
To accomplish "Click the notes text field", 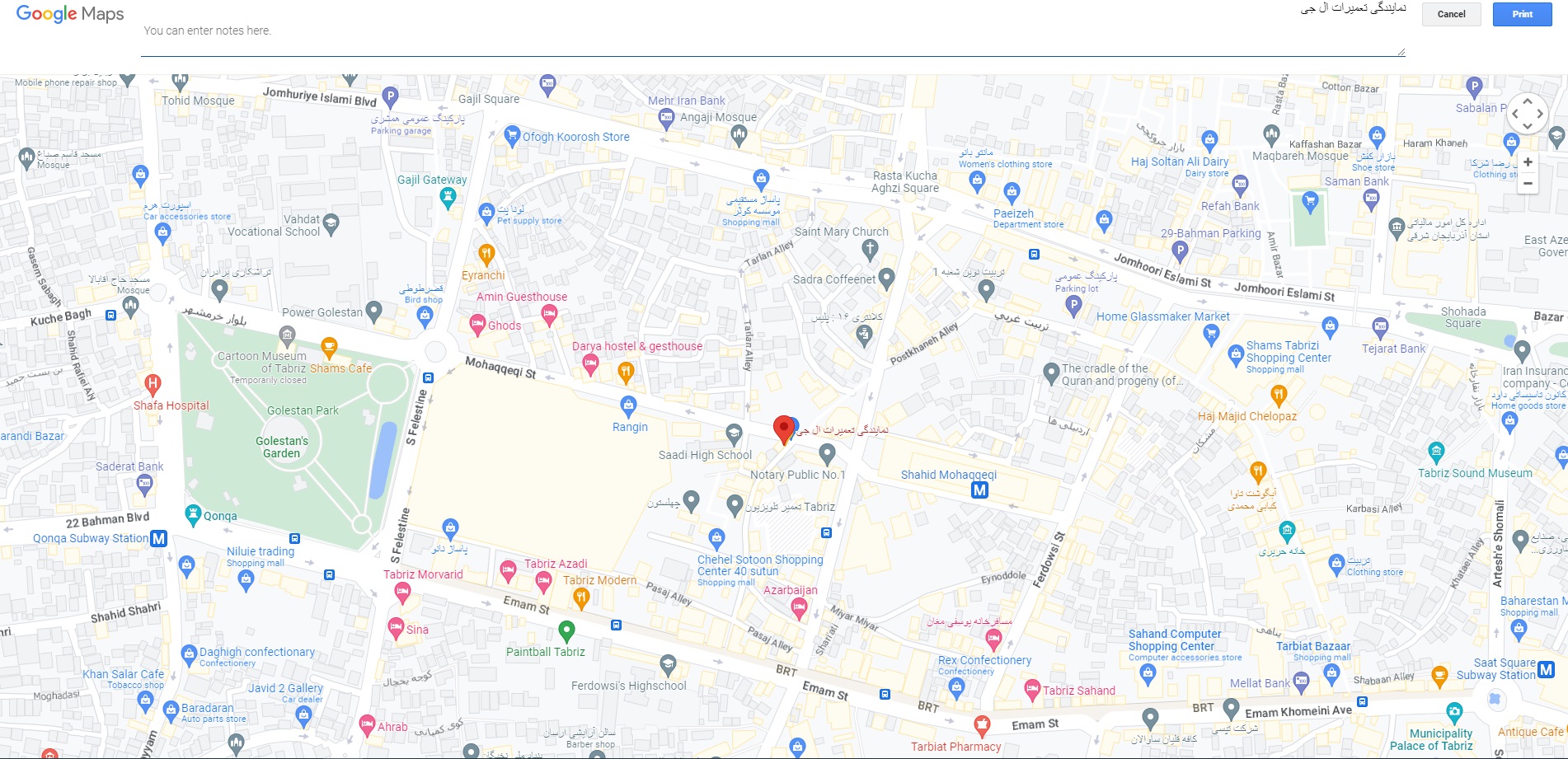I will [x=772, y=31].
